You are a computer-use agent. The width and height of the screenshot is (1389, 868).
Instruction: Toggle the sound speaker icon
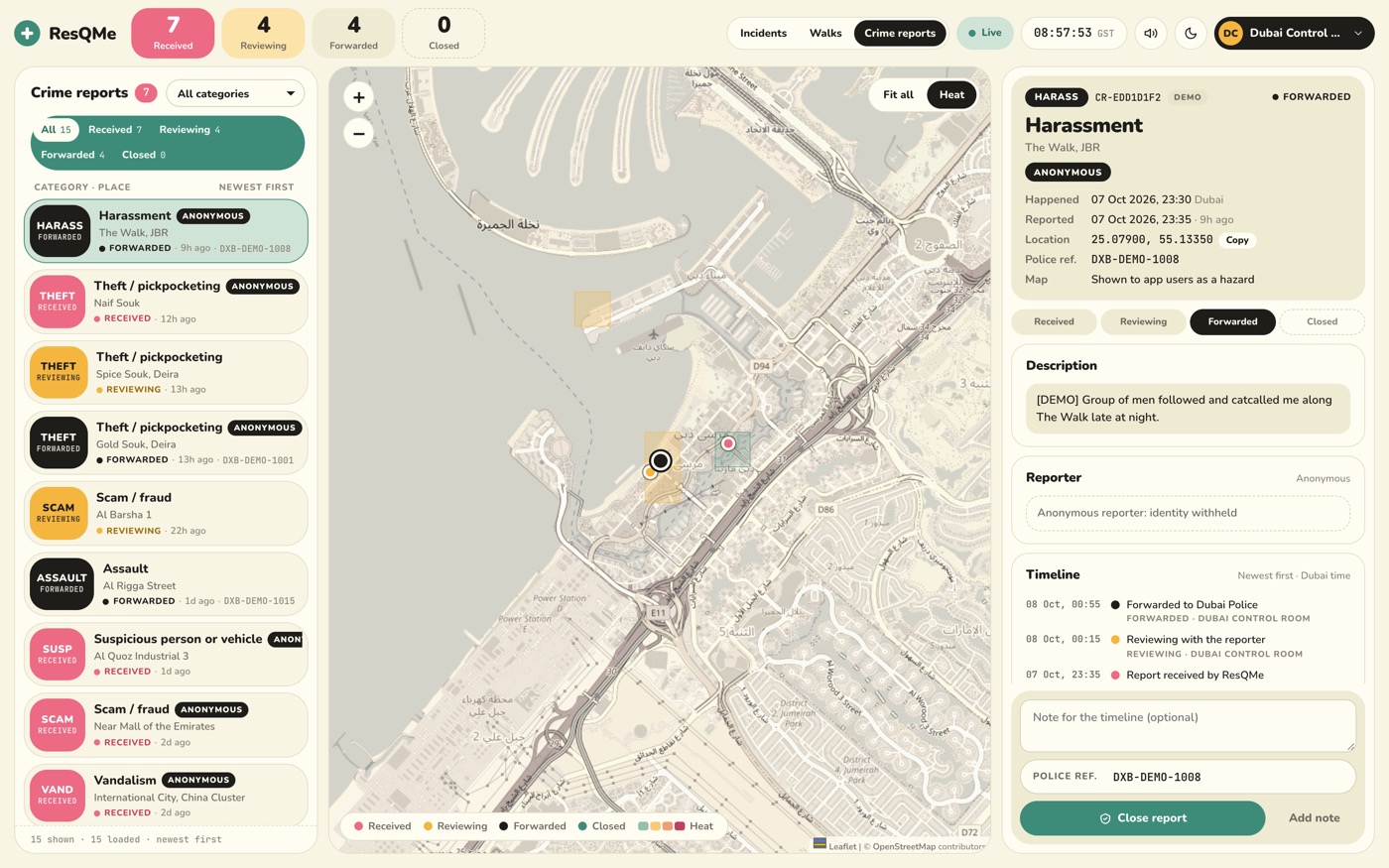tap(1151, 33)
